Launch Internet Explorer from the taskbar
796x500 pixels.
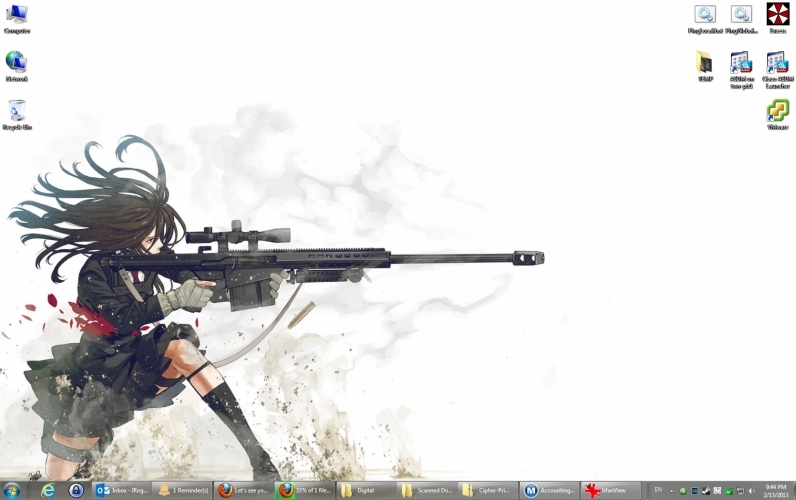click(48, 490)
